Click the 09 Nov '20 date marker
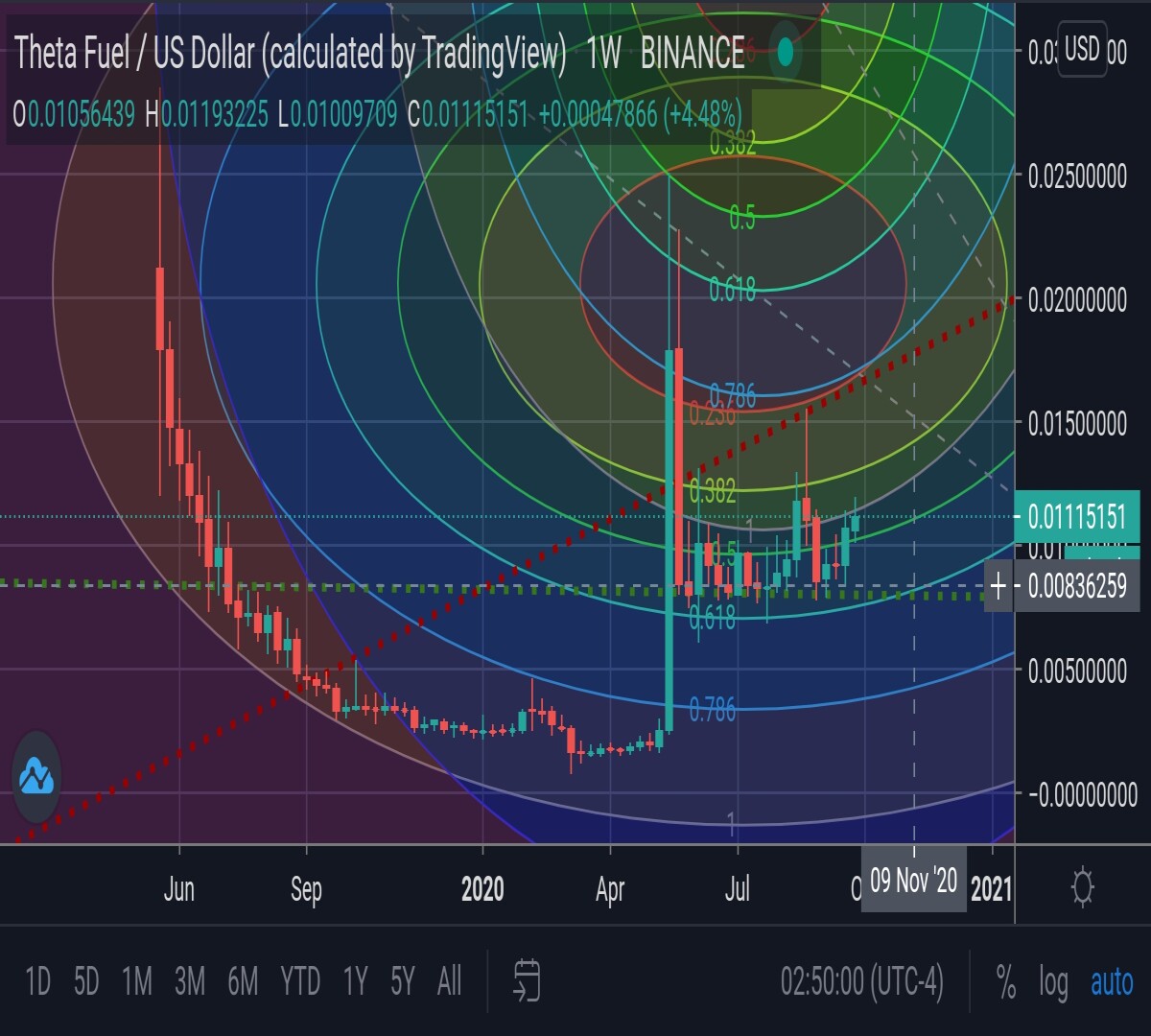 [x=913, y=880]
